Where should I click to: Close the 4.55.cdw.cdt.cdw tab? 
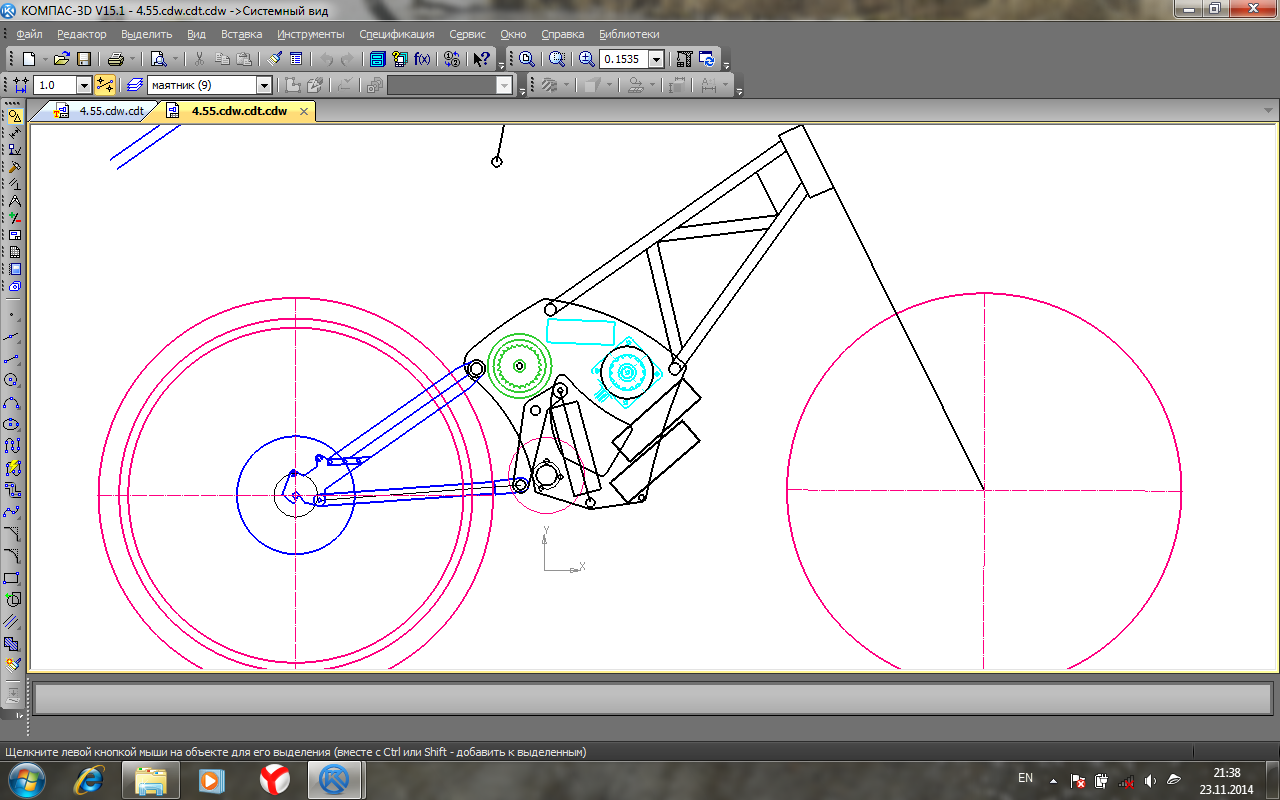coord(304,111)
